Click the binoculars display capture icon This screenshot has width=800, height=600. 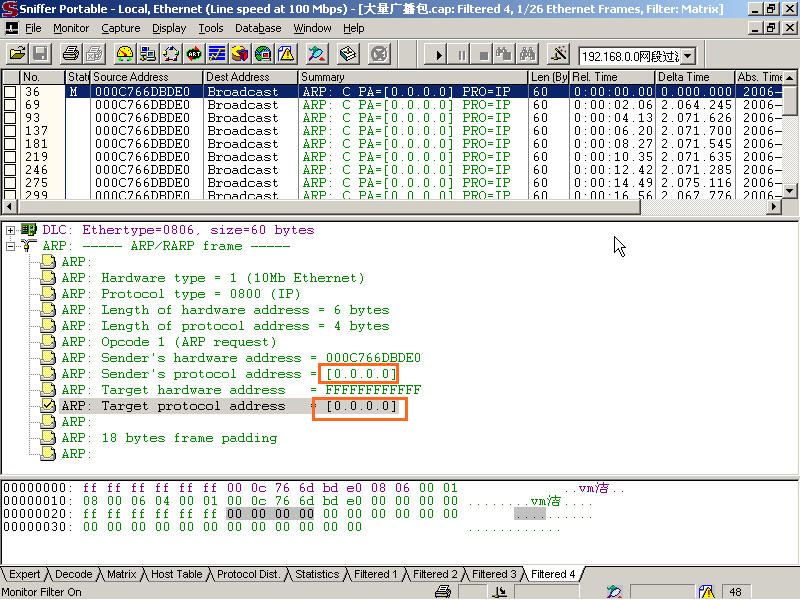529,54
